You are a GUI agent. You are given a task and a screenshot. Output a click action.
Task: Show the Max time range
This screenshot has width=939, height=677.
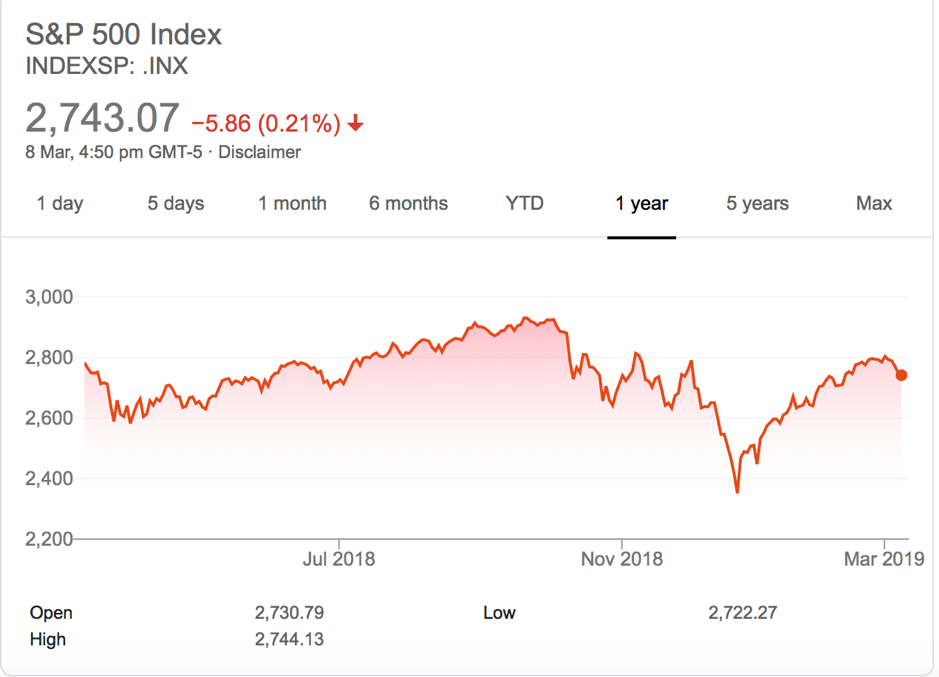(873, 203)
